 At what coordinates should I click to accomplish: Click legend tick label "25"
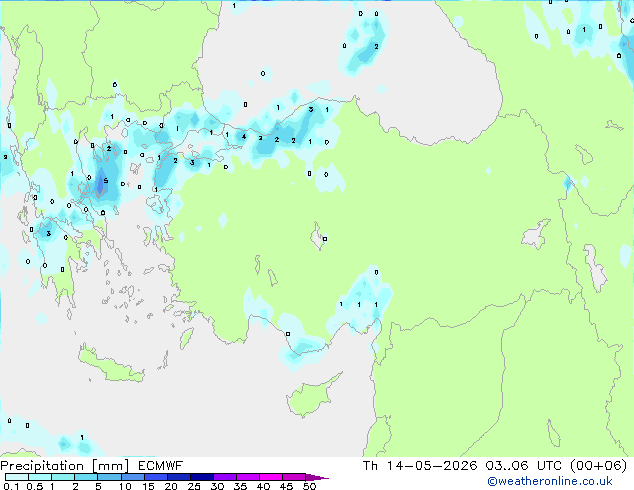(194, 486)
